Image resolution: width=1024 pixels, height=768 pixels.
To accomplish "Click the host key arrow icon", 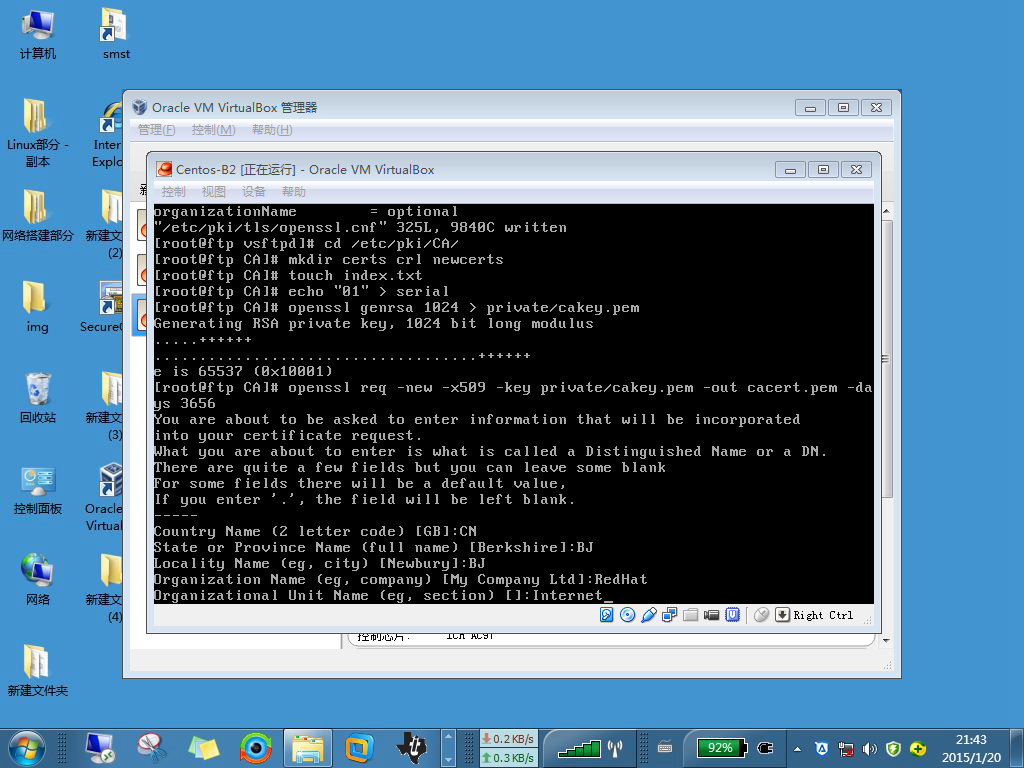I will [x=782, y=615].
